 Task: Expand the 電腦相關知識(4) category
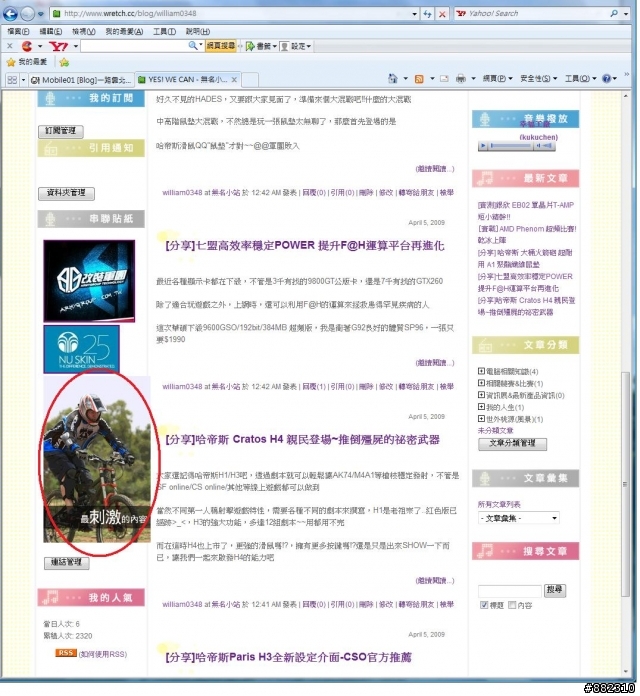point(482,372)
